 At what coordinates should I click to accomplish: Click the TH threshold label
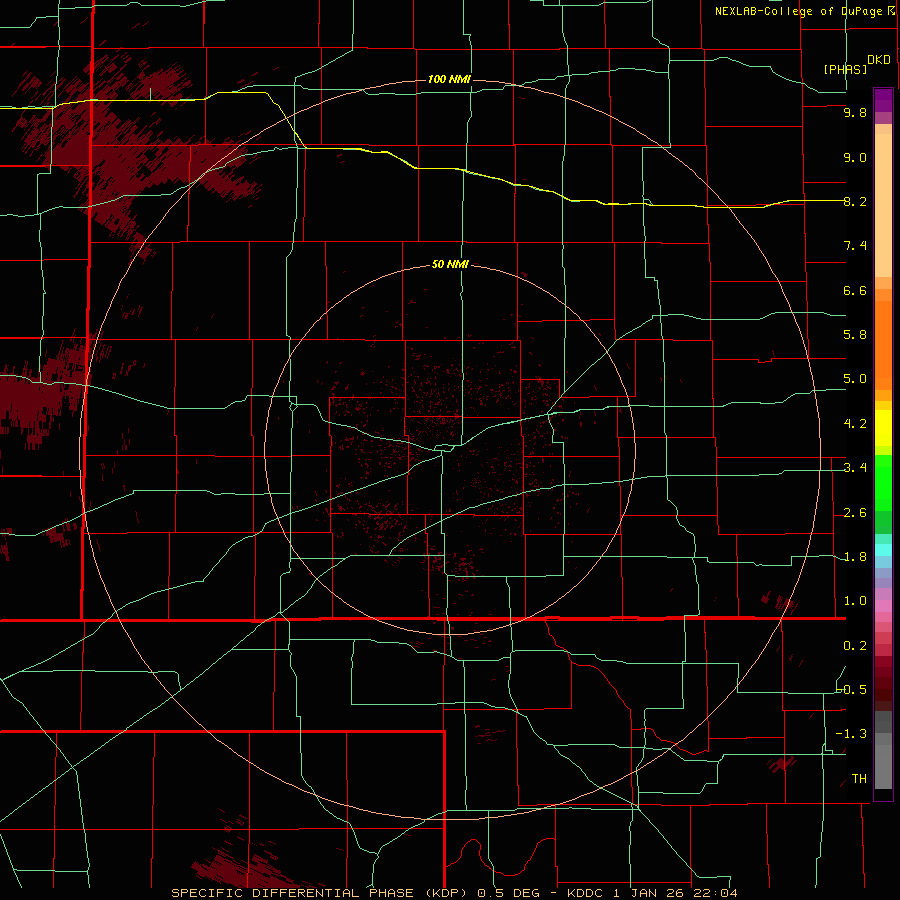[859, 779]
